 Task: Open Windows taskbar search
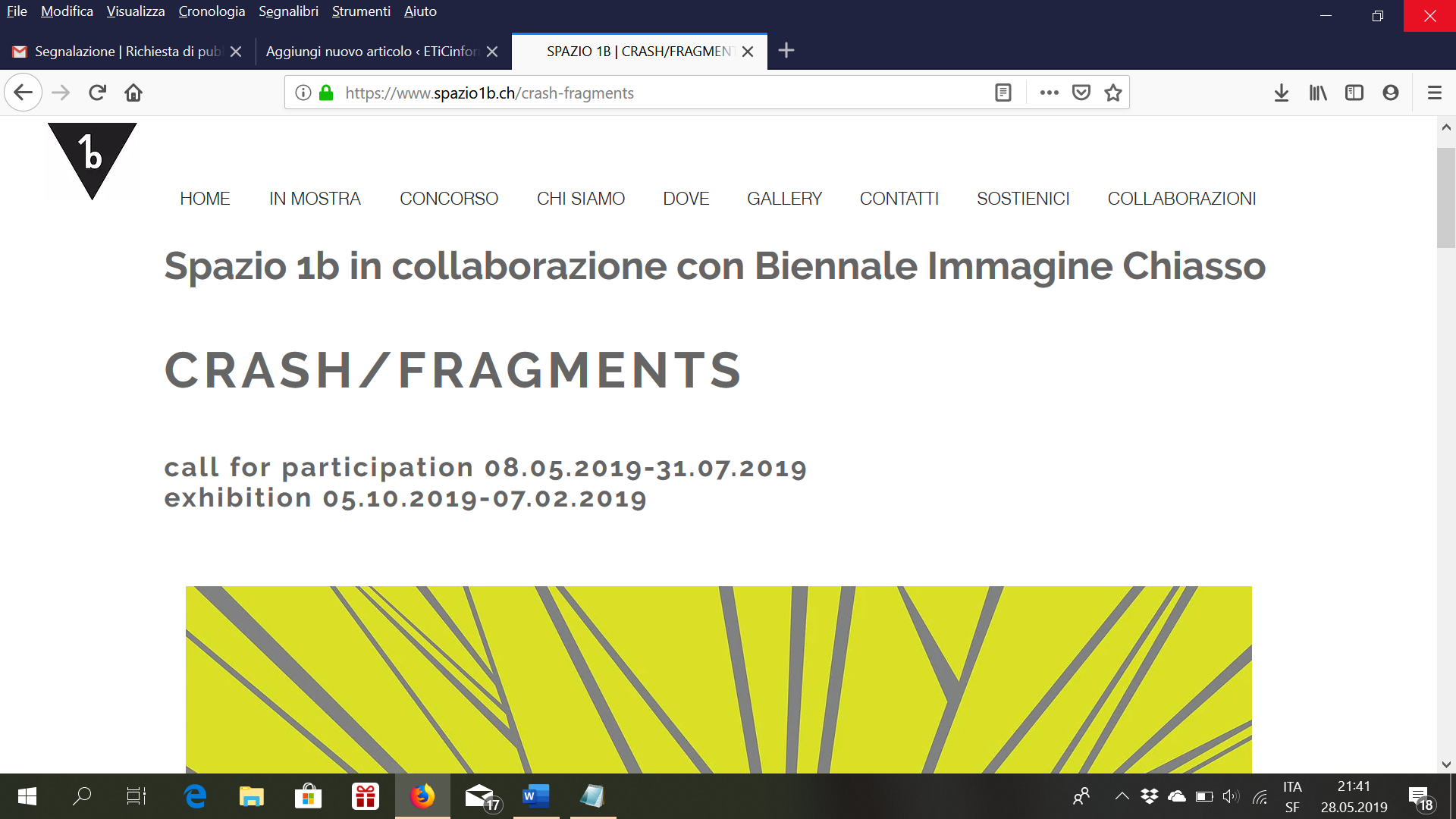tap(82, 796)
